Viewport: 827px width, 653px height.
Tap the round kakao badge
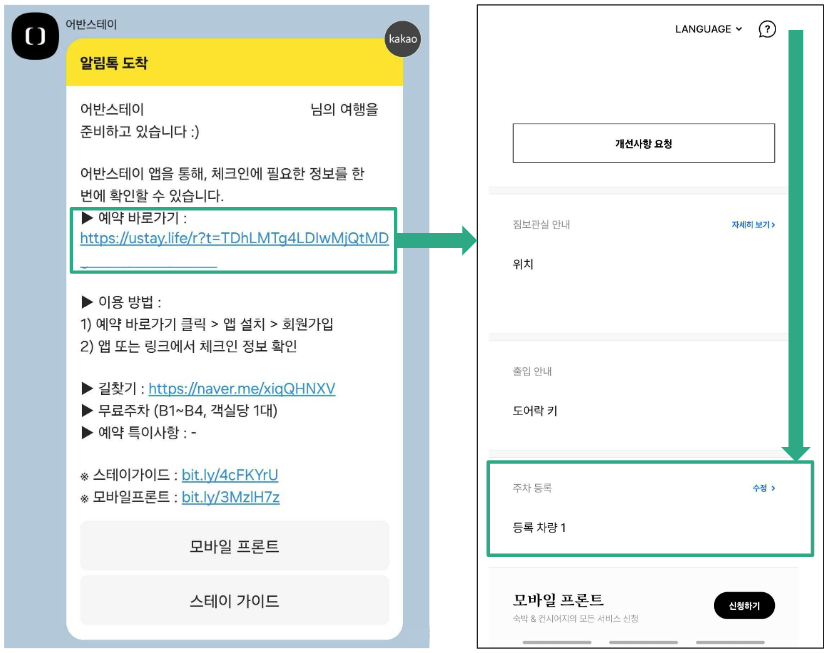point(403,39)
